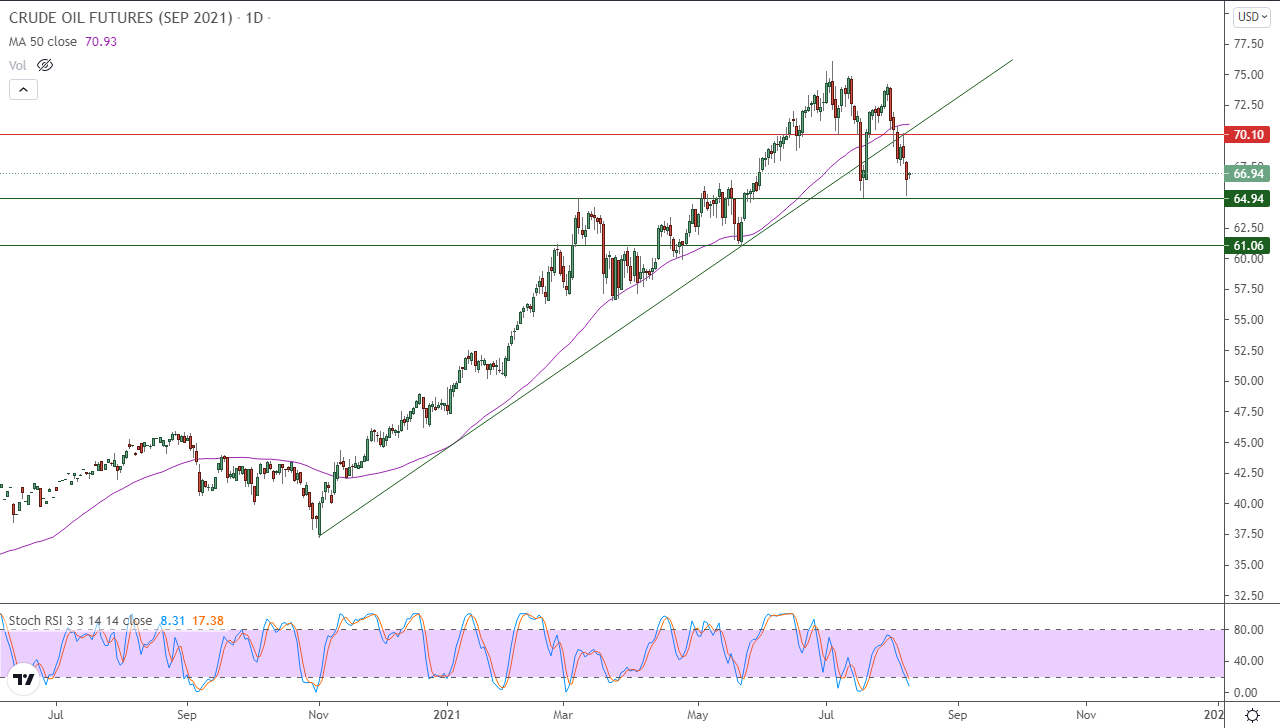Viewport: 1280px width, 728px height.
Task: Open the USD currency dropdown
Action: [x=1251, y=16]
